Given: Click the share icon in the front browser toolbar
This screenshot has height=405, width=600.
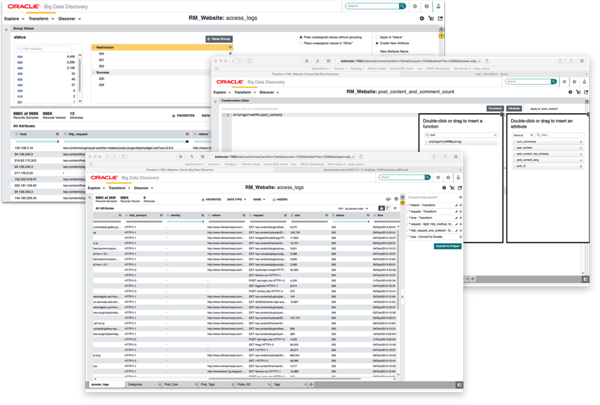Looking at the screenshot, I should click(x=434, y=157).
